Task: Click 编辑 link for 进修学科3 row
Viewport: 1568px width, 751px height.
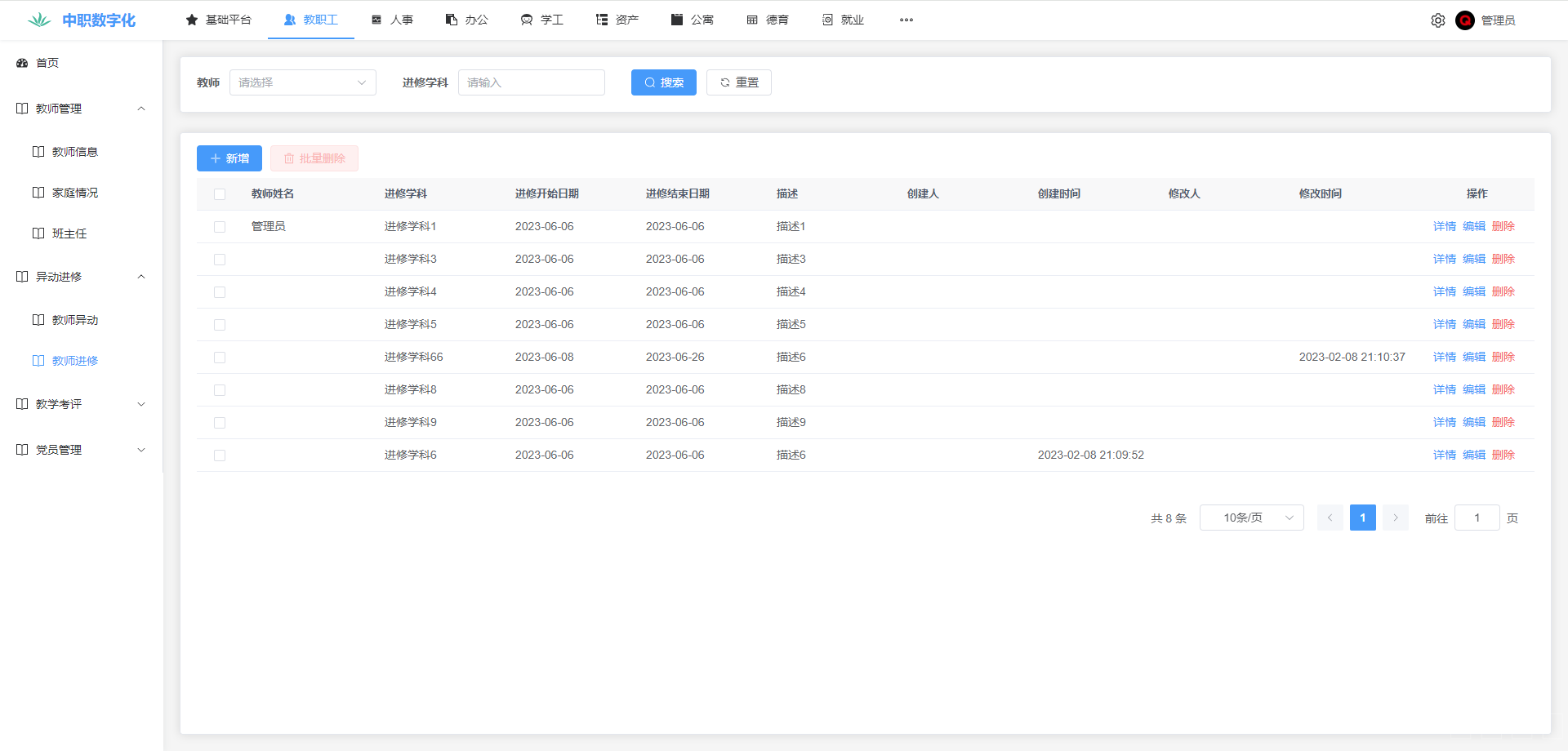Action: [1473, 259]
